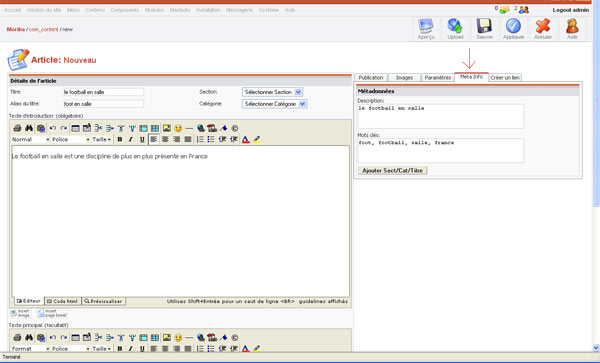This screenshot has width=600, height=363.
Task: Switch intro editor to Code html view
Action: pyautogui.click(x=63, y=301)
